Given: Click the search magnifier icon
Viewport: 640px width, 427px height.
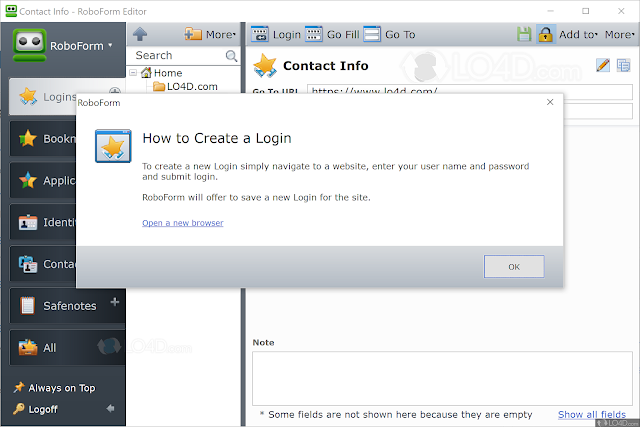Looking at the screenshot, I should coord(231,56).
